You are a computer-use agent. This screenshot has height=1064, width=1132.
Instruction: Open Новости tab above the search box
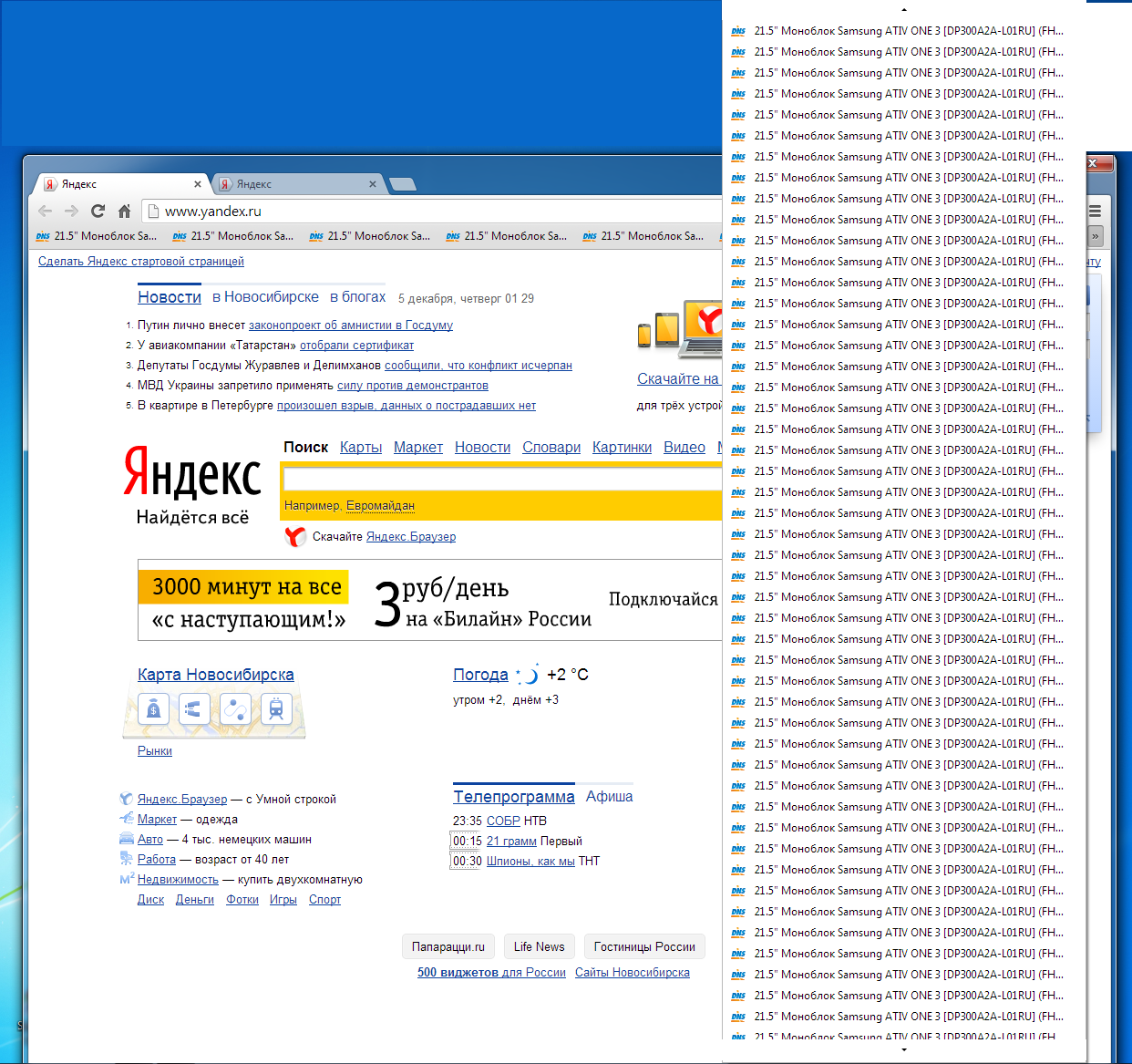point(482,448)
